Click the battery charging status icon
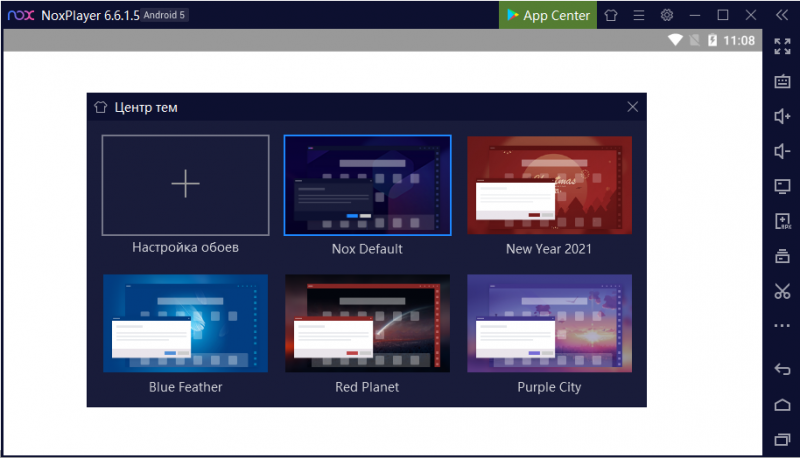Image resolution: width=800 pixels, height=458 pixels. click(712, 40)
